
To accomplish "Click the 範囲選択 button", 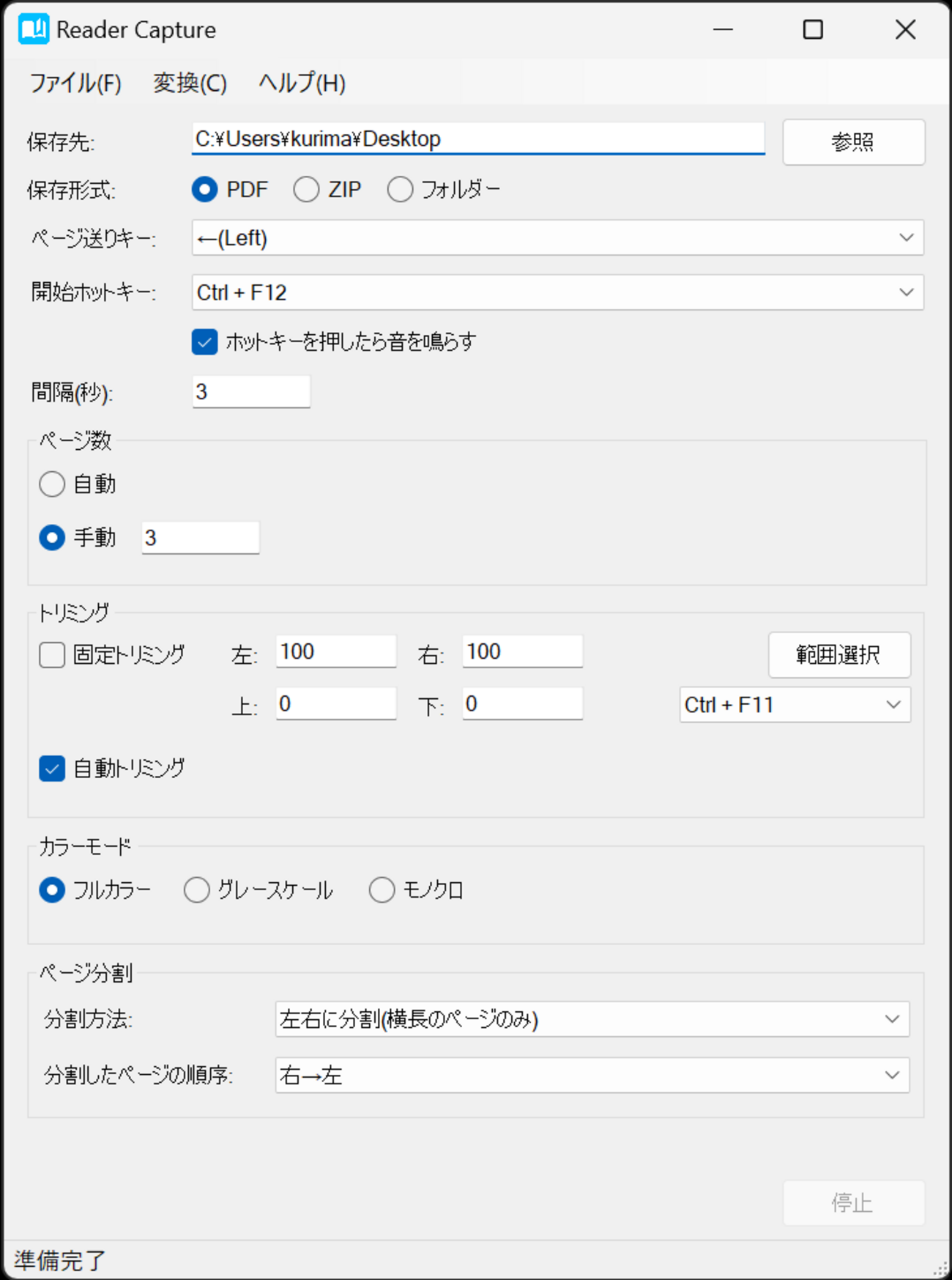I will click(x=838, y=655).
